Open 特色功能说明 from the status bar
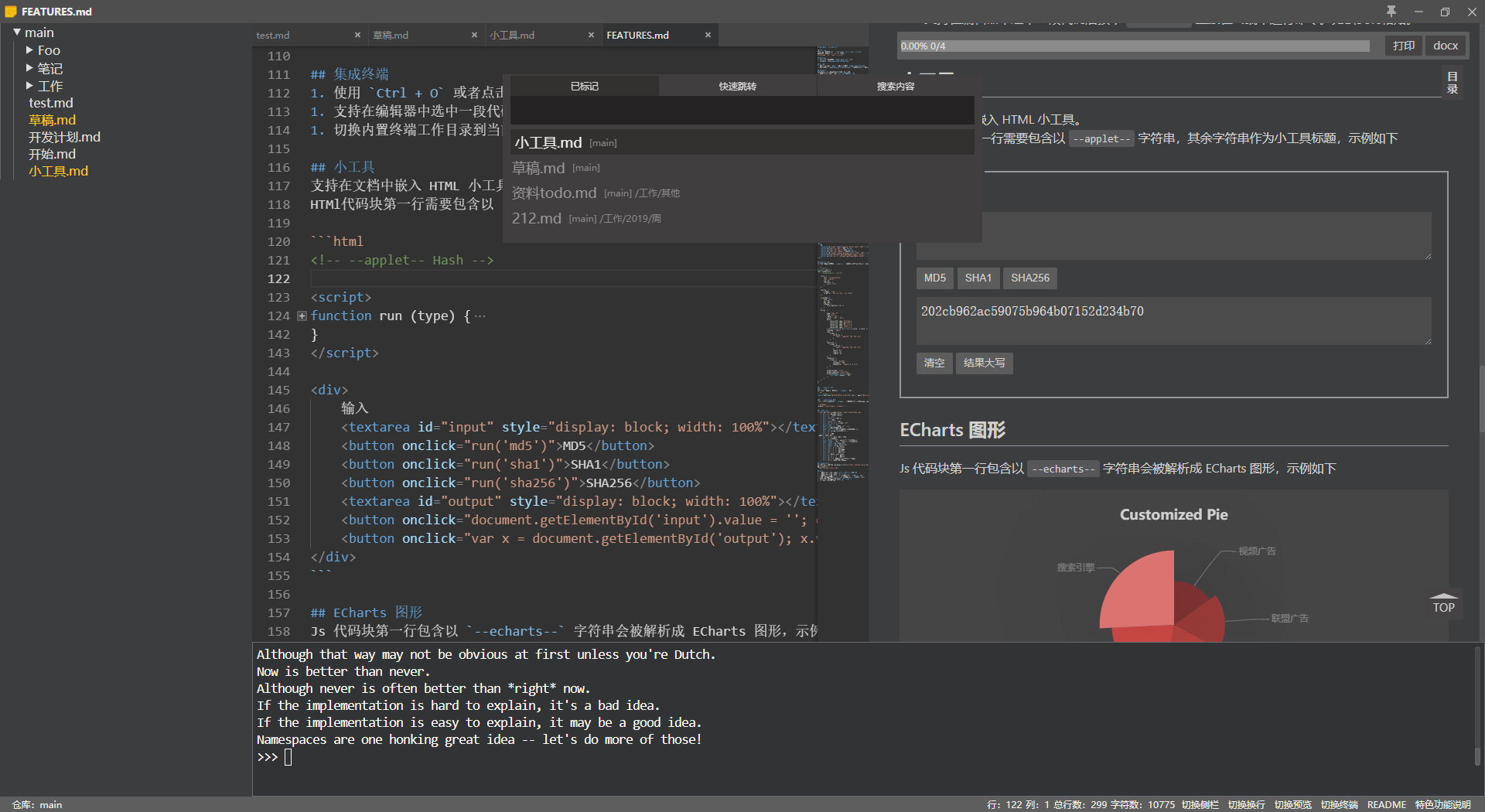 tap(1442, 804)
